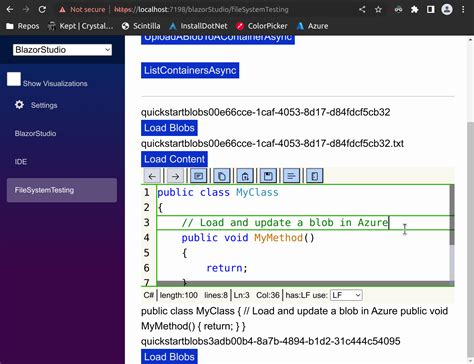The height and width of the screenshot is (364, 474).
Task: Reload the page with refresh icon
Action: pyautogui.click(x=42, y=9)
